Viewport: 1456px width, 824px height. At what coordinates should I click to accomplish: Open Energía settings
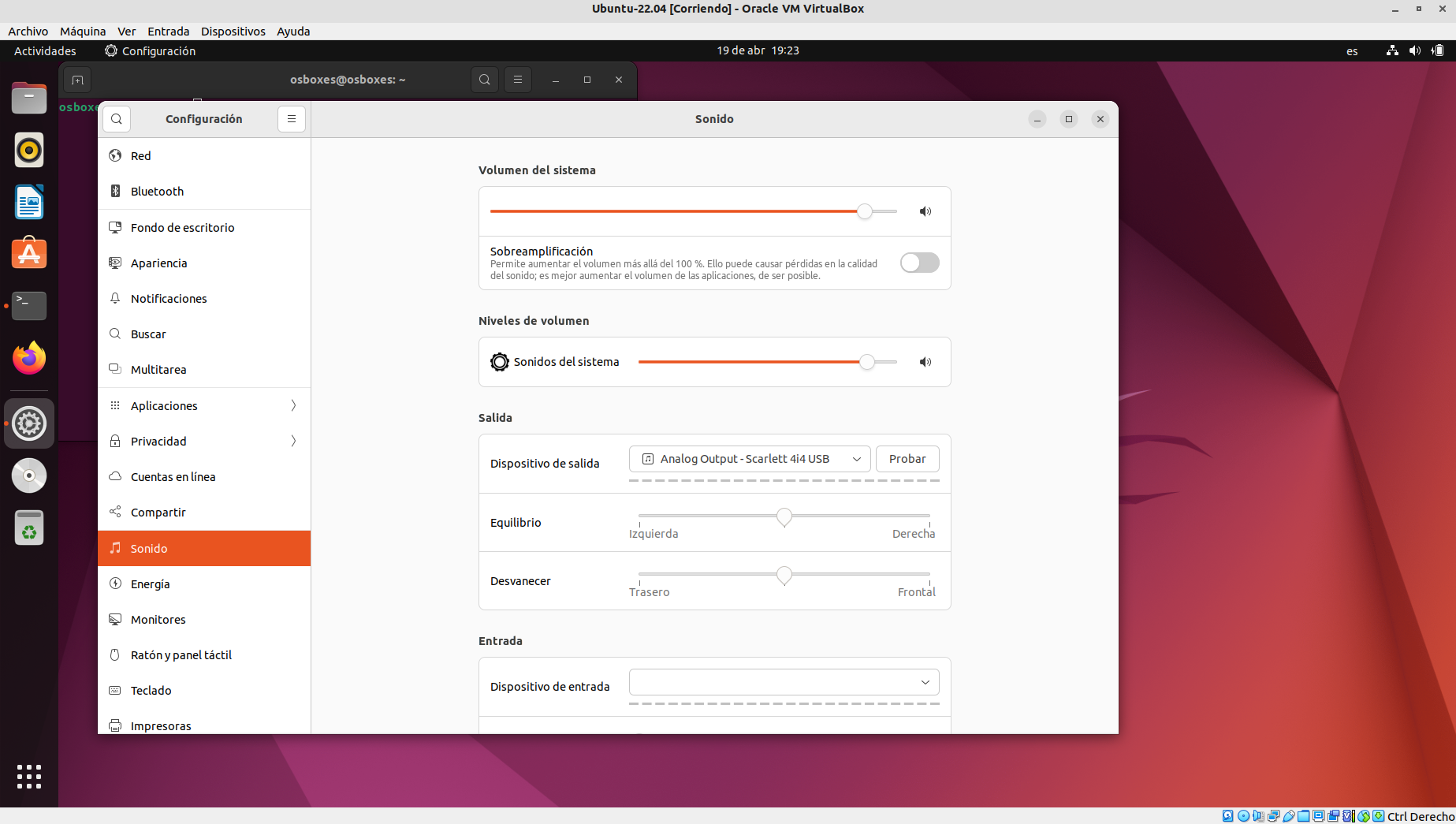[204, 584]
